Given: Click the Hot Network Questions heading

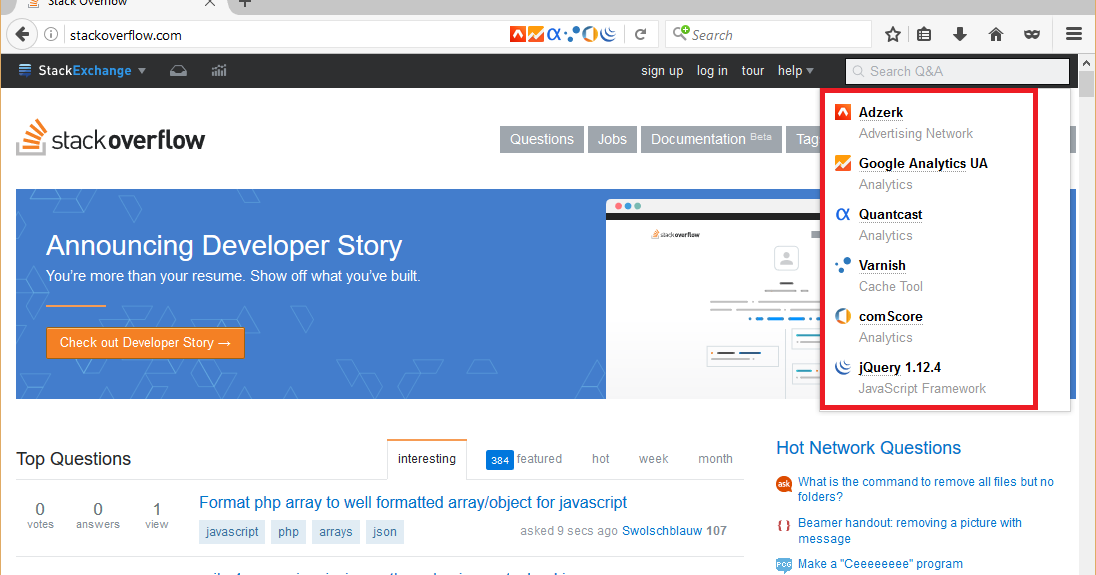Looking at the screenshot, I should click(x=868, y=448).
